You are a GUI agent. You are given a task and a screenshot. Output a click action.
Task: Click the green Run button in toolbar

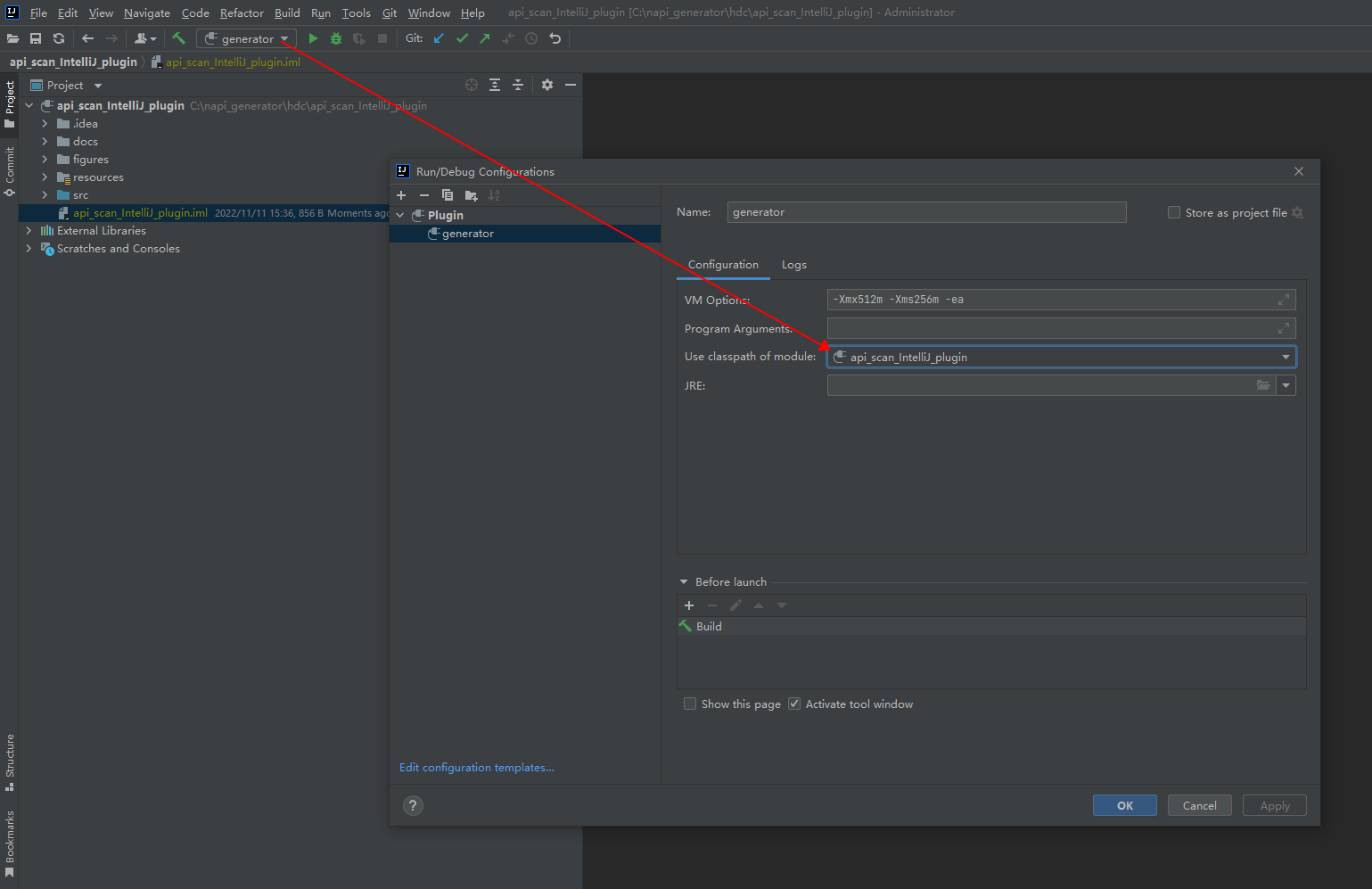pos(313,38)
